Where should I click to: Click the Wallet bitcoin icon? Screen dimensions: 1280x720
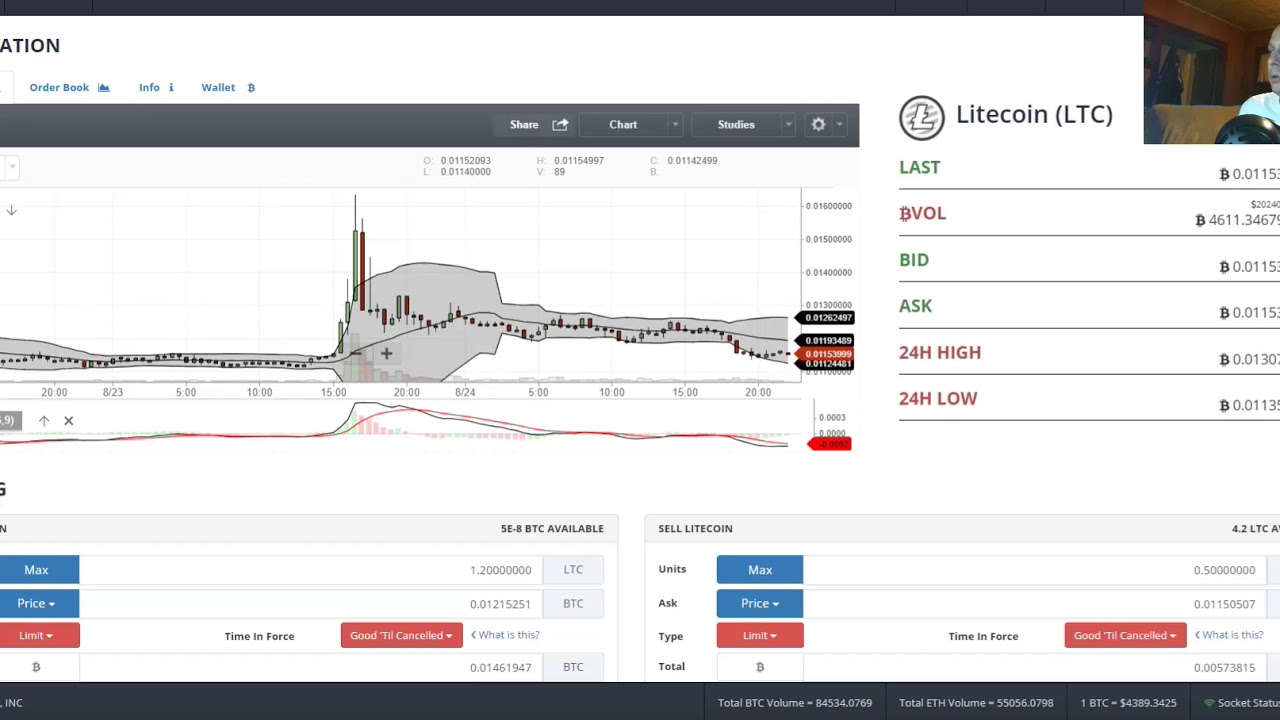point(251,87)
